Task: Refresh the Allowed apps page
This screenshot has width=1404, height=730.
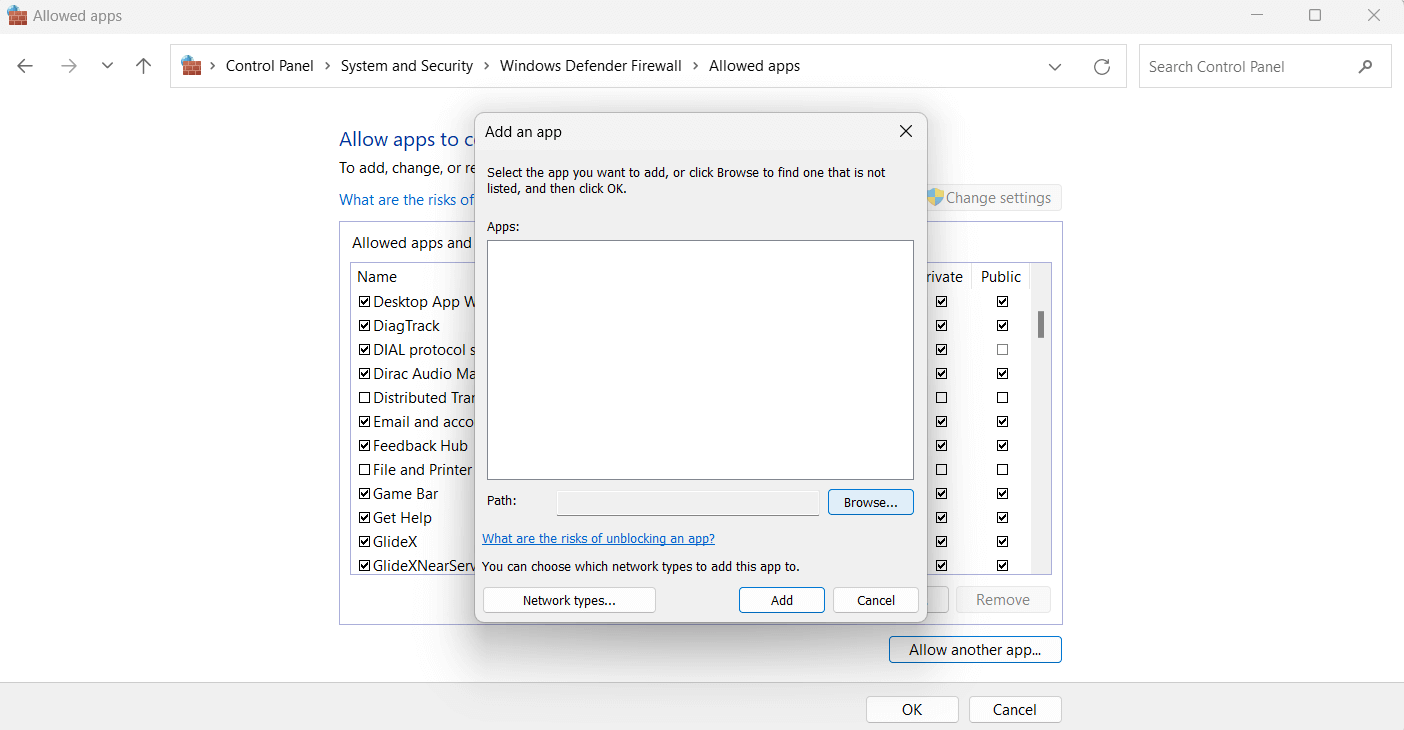Action: (x=1102, y=66)
